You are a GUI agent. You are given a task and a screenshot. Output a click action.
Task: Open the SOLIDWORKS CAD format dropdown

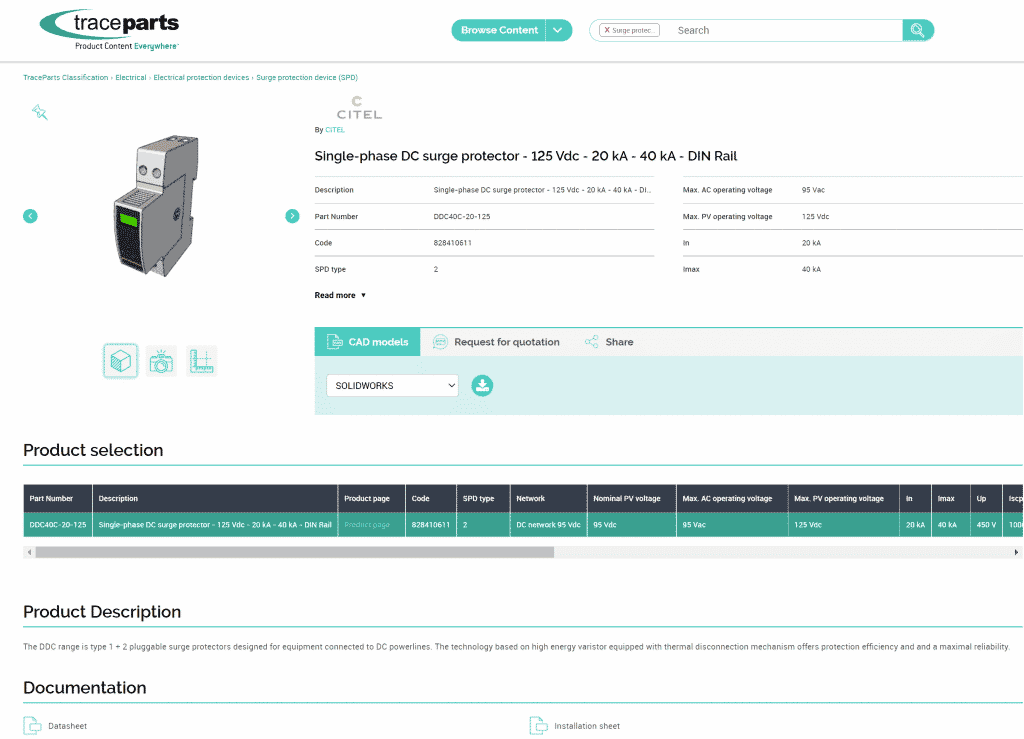pos(392,386)
